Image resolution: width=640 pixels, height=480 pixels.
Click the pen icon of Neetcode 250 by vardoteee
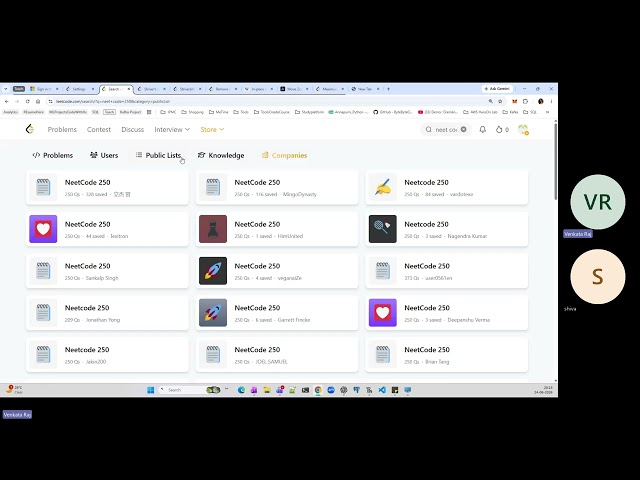coord(382,187)
